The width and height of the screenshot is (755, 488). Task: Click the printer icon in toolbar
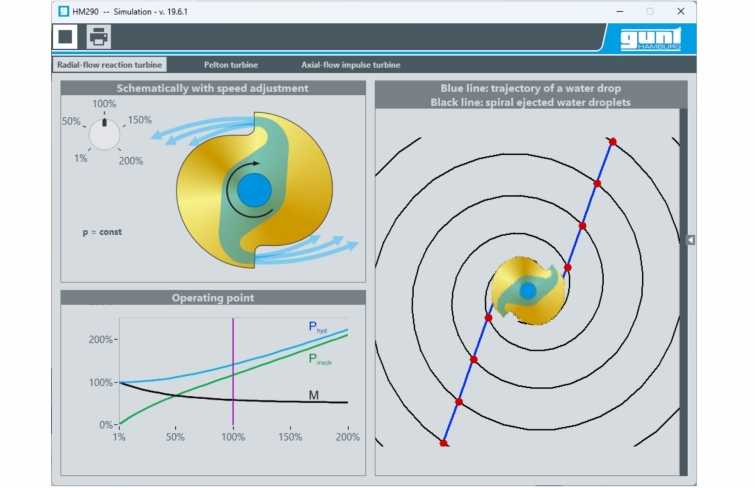point(99,37)
